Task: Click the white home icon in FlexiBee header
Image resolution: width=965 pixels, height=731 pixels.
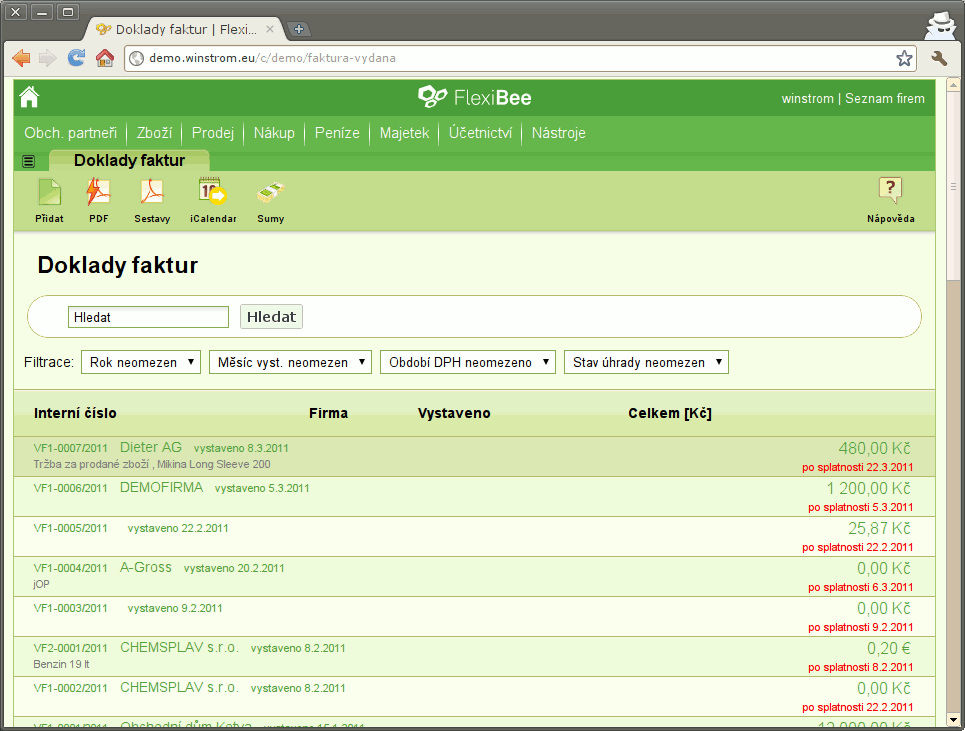Action: click(x=29, y=97)
